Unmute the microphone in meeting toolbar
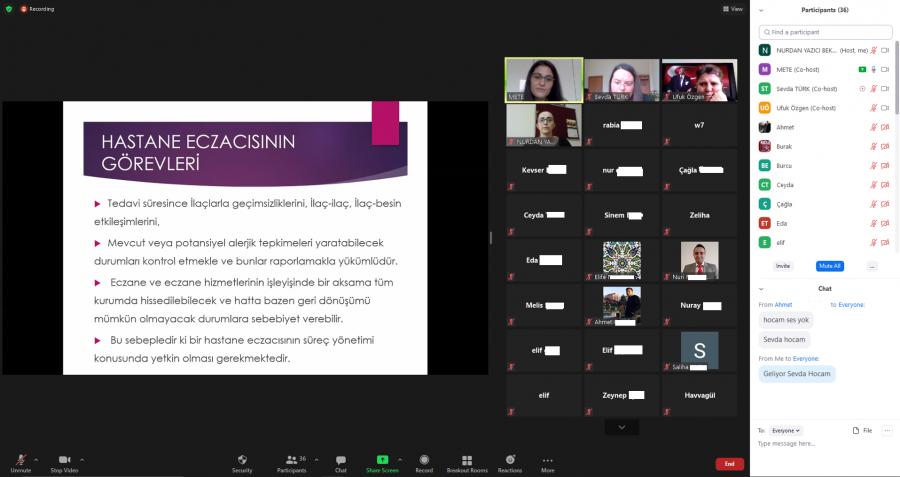900x477 pixels. tap(21, 460)
